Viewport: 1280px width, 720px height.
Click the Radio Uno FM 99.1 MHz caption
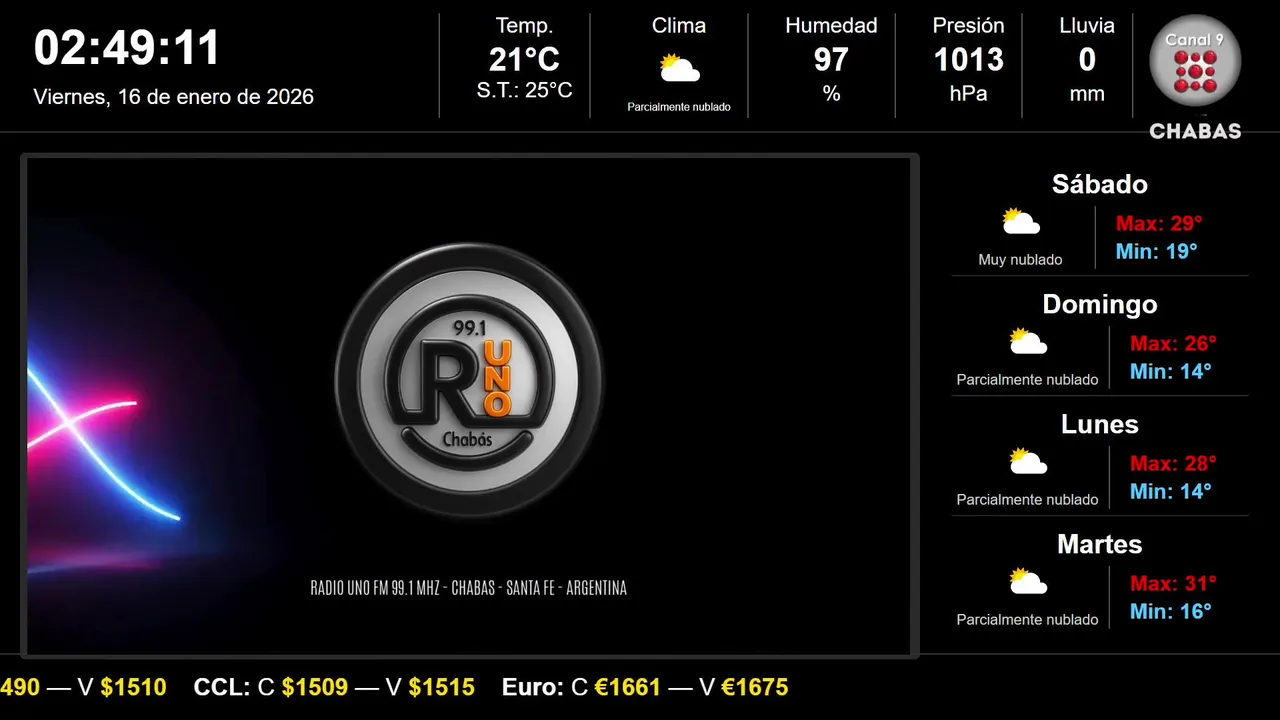pos(469,588)
